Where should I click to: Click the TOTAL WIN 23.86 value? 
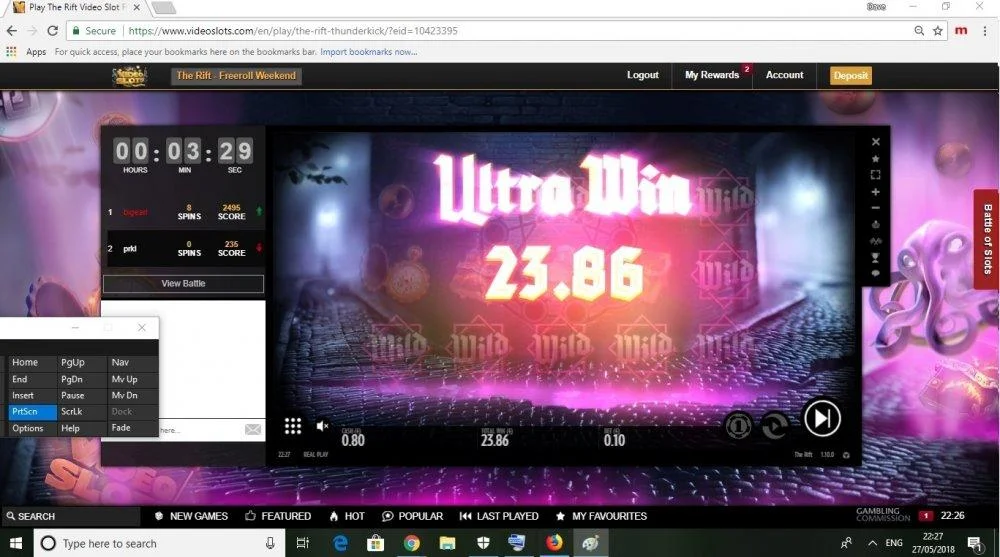[x=495, y=440]
